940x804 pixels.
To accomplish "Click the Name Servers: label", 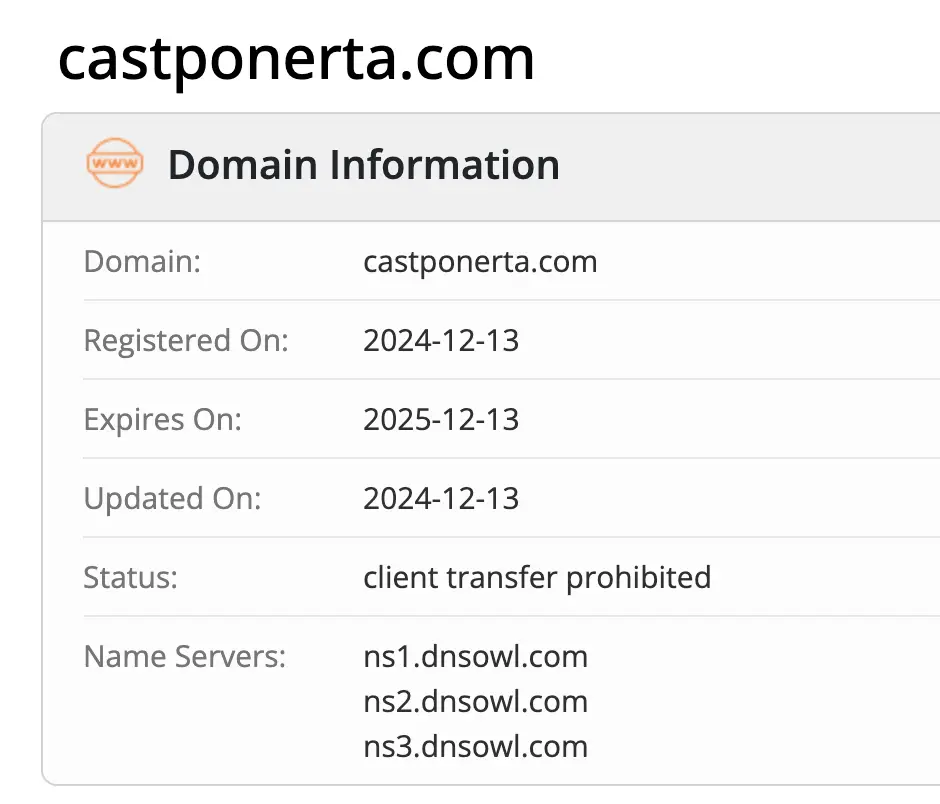I will (185, 656).
